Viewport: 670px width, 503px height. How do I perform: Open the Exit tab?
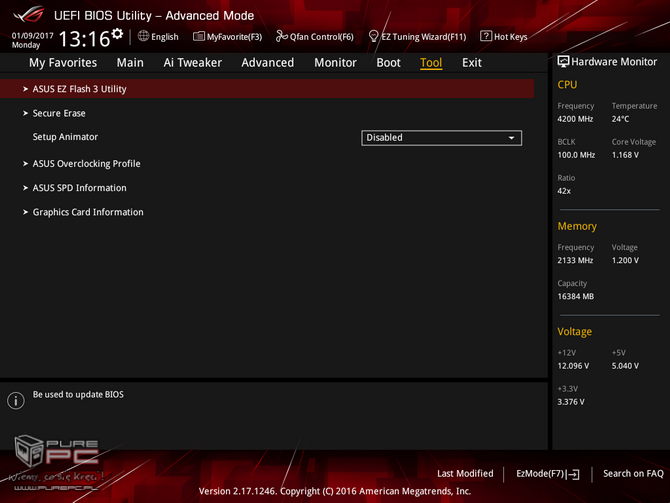(472, 63)
